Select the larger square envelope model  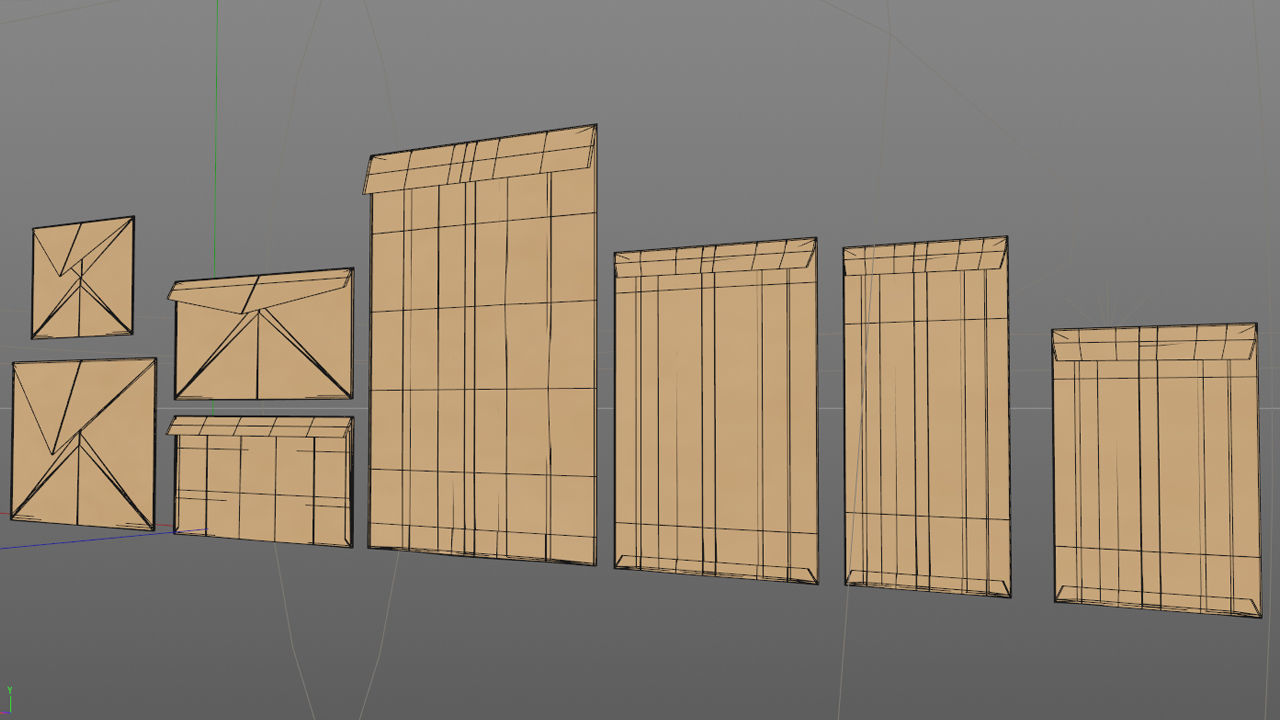84,444
